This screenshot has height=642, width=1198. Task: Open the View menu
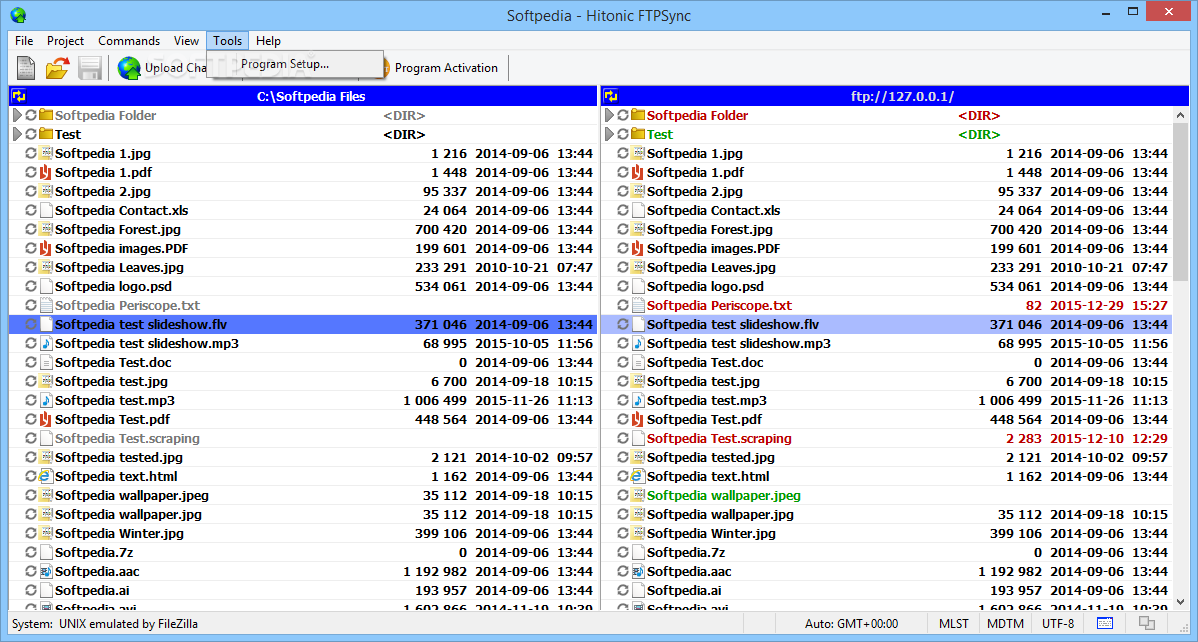coord(186,41)
